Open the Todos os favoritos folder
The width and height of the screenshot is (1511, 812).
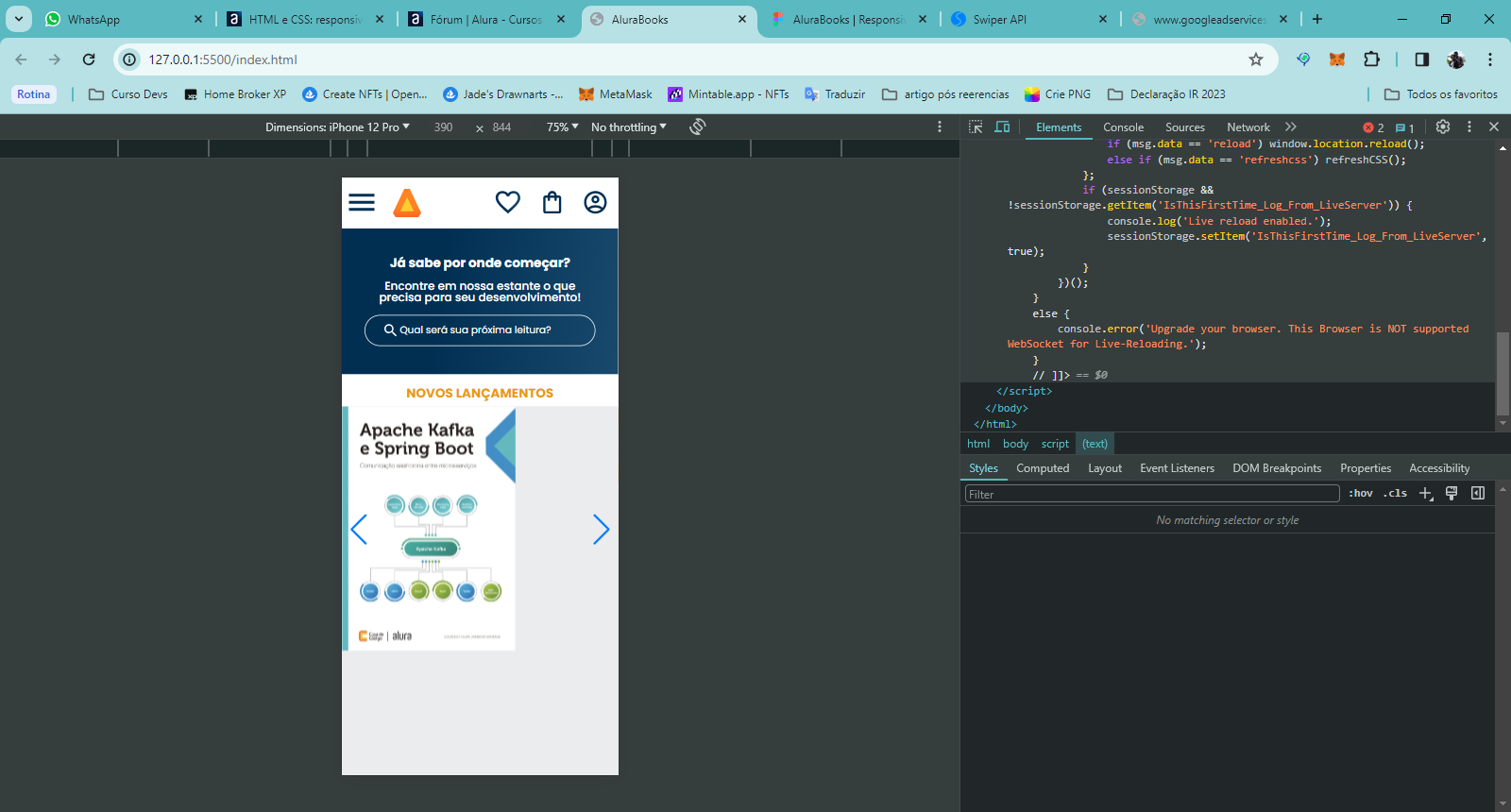1441,94
